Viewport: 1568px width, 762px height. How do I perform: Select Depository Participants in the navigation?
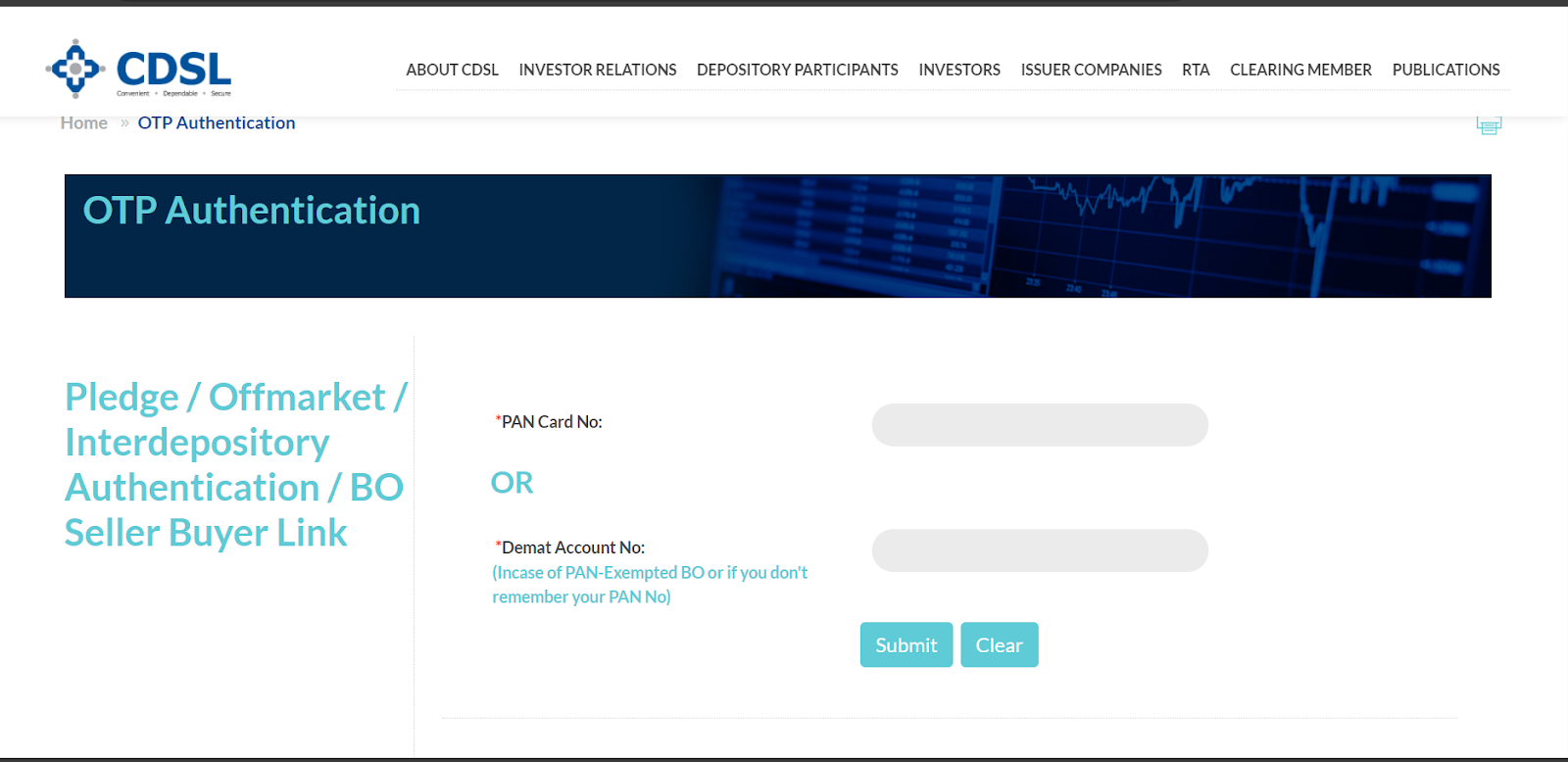(797, 70)
